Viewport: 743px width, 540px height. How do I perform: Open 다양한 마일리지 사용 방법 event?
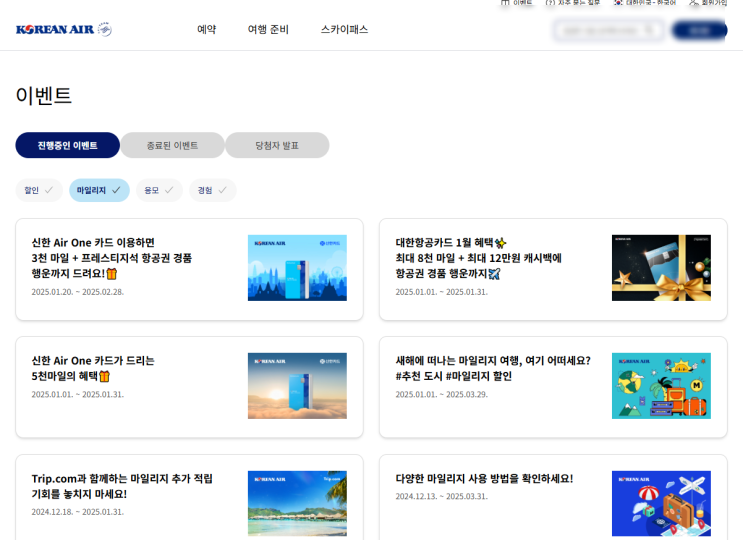coord(553,497)
